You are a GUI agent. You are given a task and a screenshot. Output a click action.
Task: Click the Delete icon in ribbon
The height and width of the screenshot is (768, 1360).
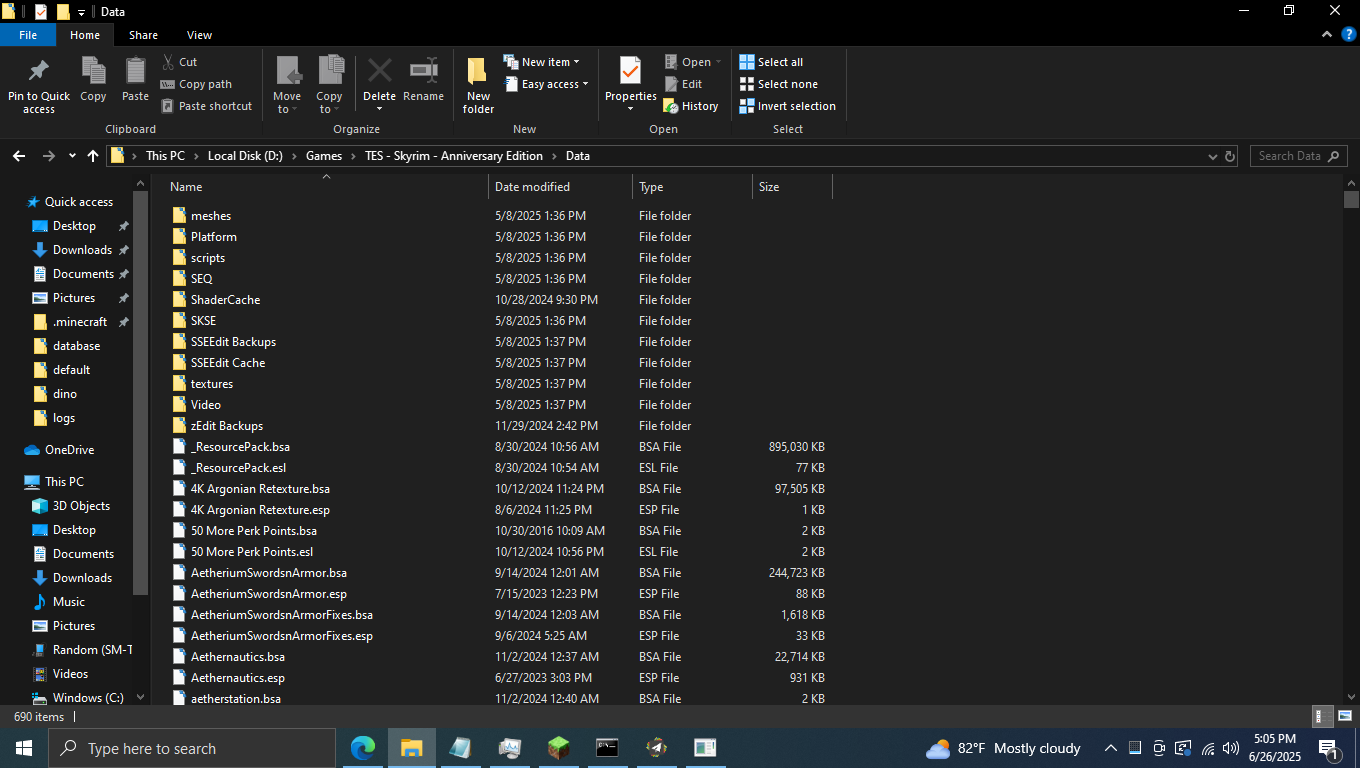pos(379,72)
